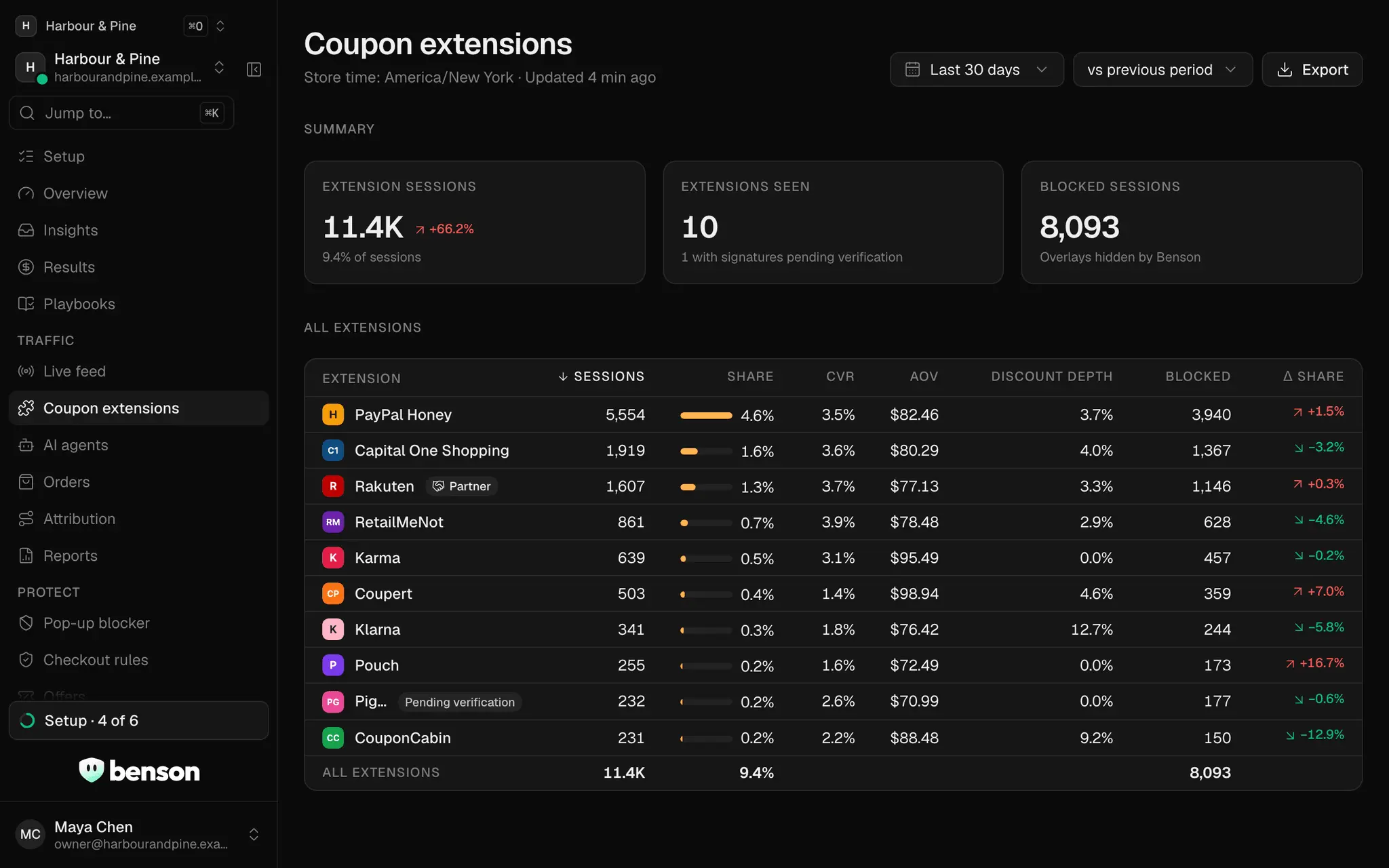Image resolution: width=1389 pixels, height=868 pixels.
Task: Click the Pop-up blocker shield icon
Action: pyautogui.click(x=26, y=623)
